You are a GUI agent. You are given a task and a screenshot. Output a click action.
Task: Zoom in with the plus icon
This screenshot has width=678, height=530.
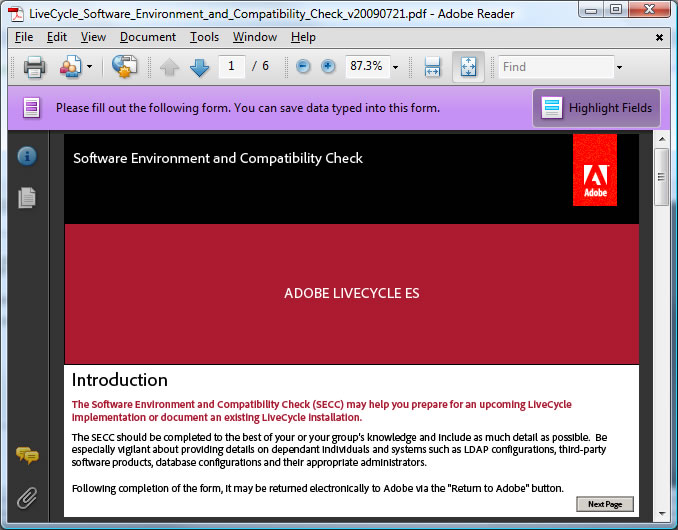click(328, 67)
